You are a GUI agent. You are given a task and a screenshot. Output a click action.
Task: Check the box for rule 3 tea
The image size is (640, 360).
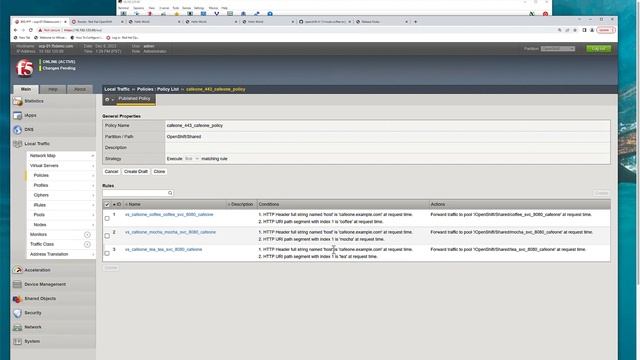tap(107, 253)
